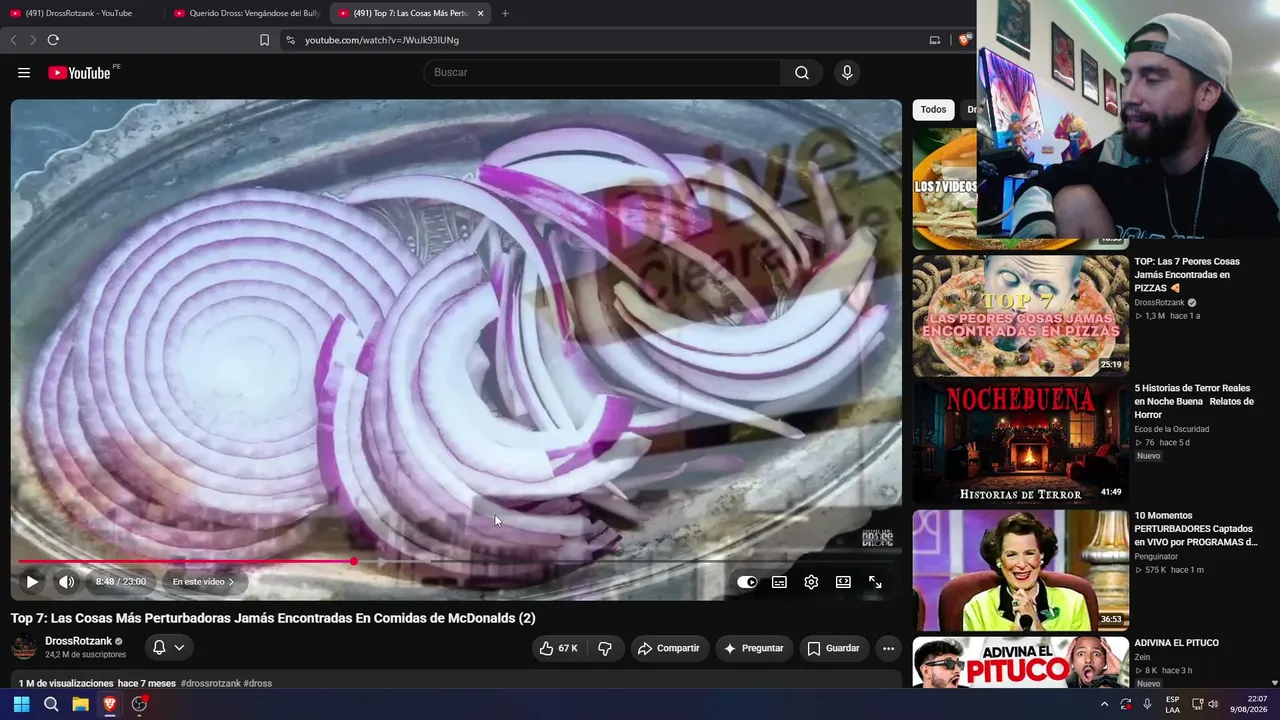Switch the player to theater mode
This screenshot has width=1280, height=720.
click(843, 582)
